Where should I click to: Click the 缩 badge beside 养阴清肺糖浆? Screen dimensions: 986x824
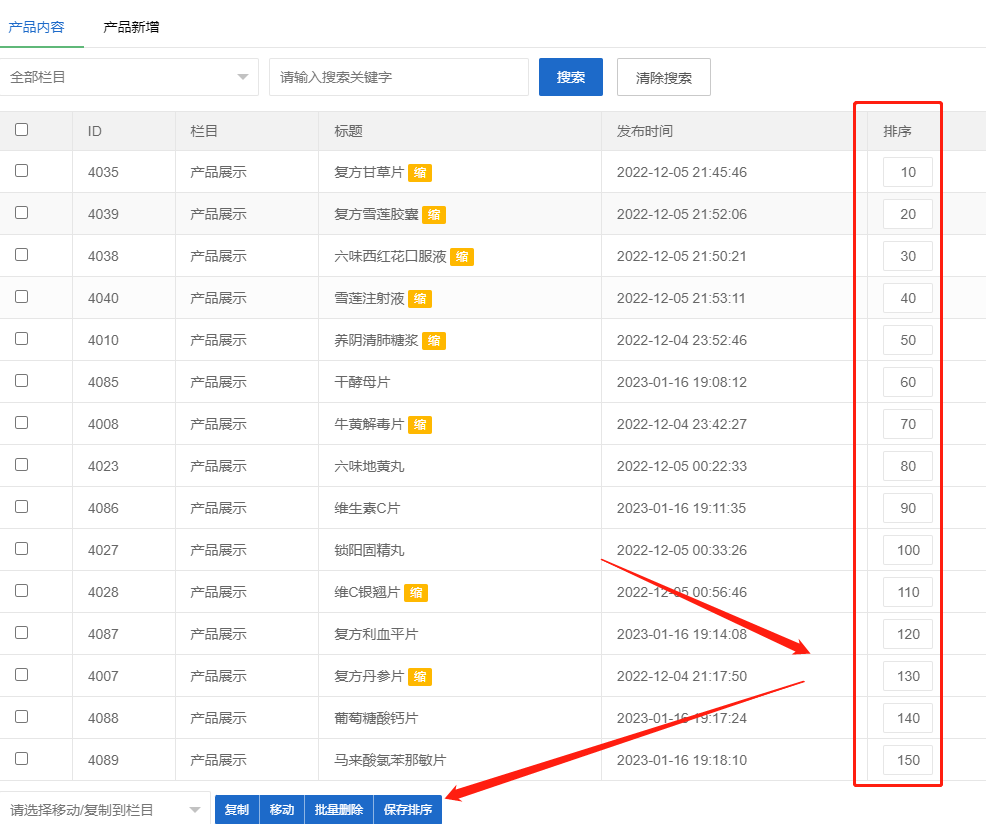[434, 341]
